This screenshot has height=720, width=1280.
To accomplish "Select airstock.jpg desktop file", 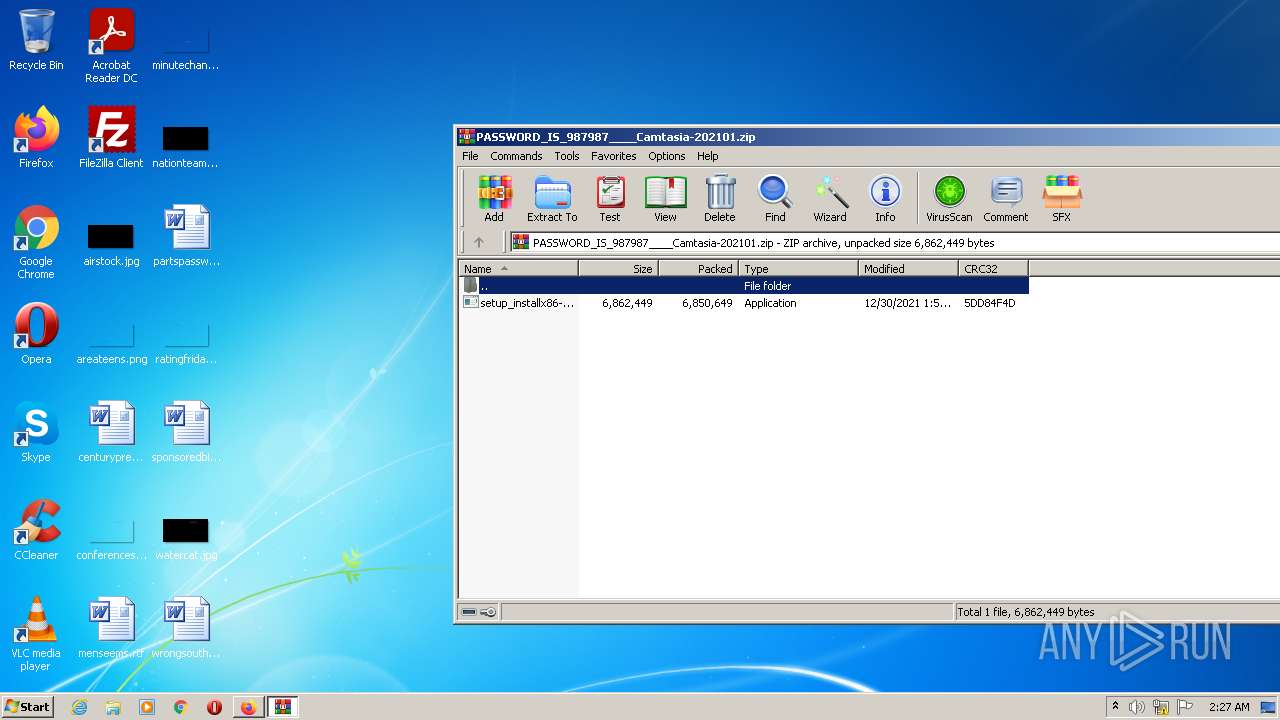I will 111,244.
